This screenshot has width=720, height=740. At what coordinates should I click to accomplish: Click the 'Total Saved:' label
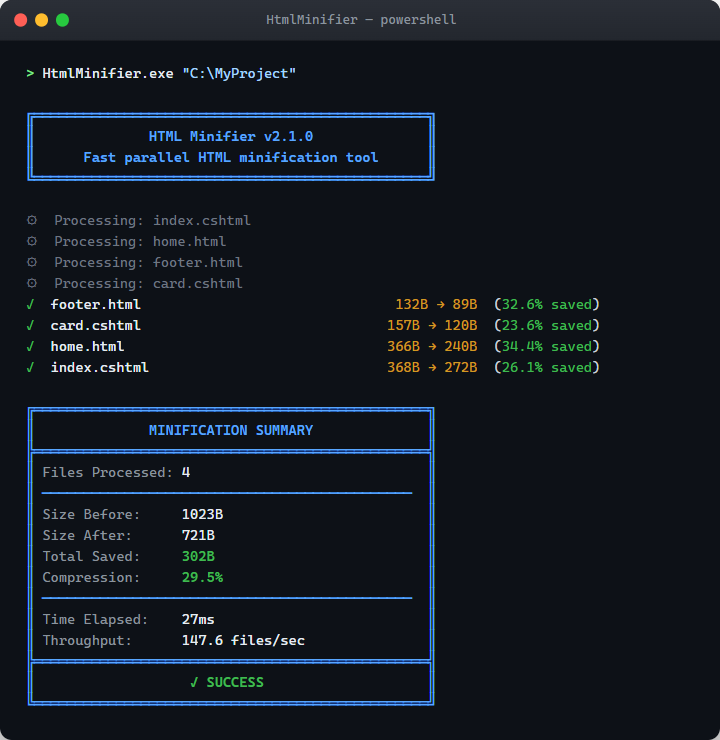(92, 556)
